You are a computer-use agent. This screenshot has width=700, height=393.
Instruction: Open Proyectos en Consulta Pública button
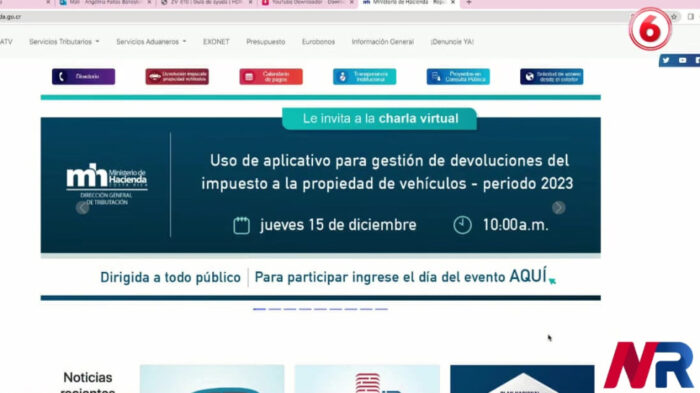(458, 76)
